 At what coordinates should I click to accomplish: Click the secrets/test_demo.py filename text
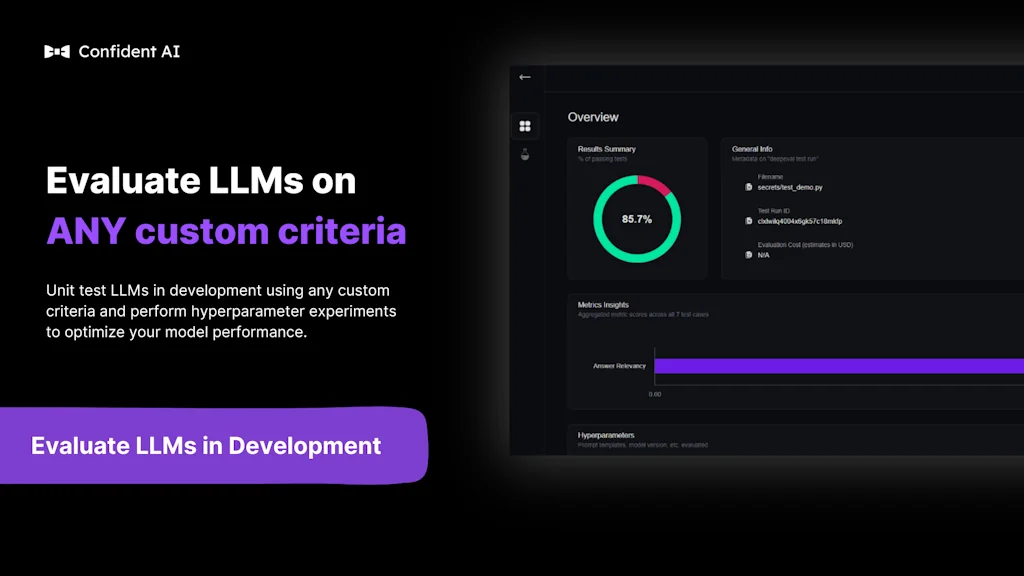coord(790,187)
